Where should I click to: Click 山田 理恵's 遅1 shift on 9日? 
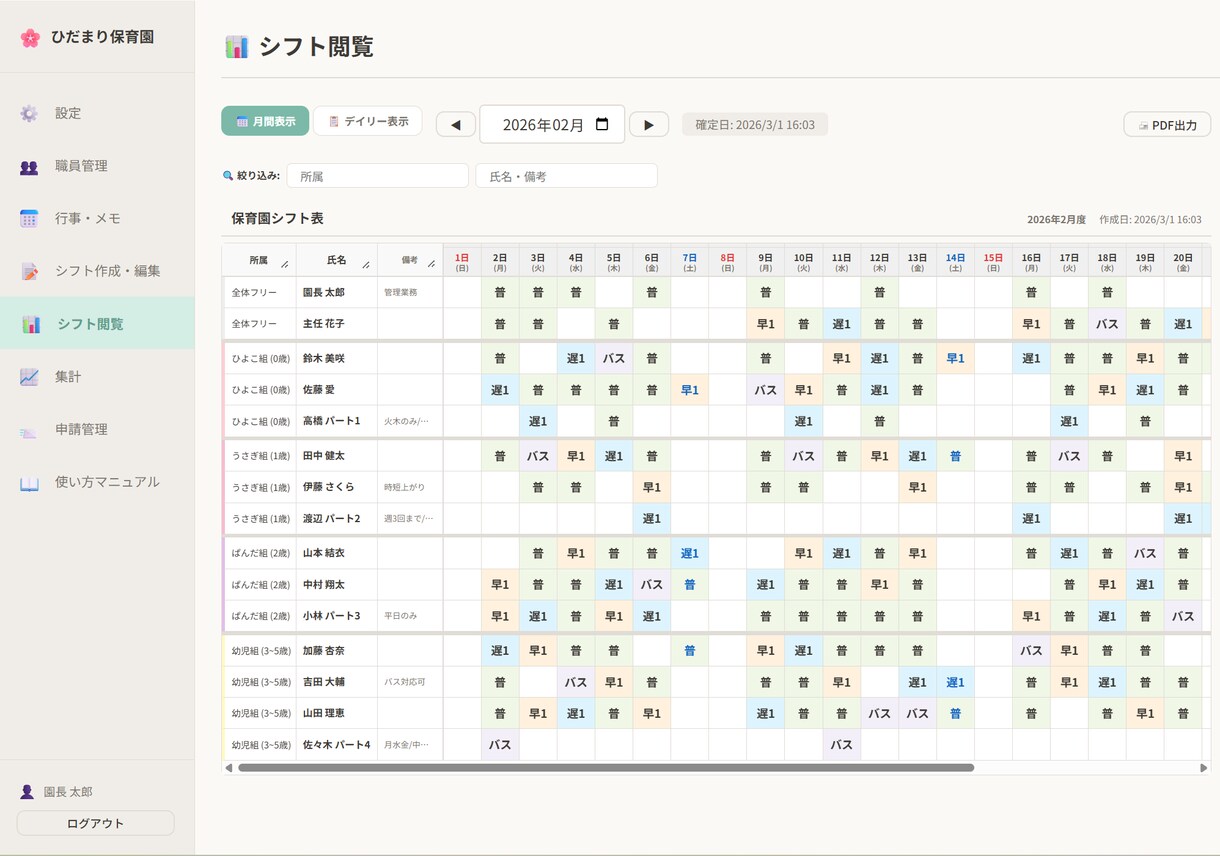pyautogui.click(x=766, y=714)
